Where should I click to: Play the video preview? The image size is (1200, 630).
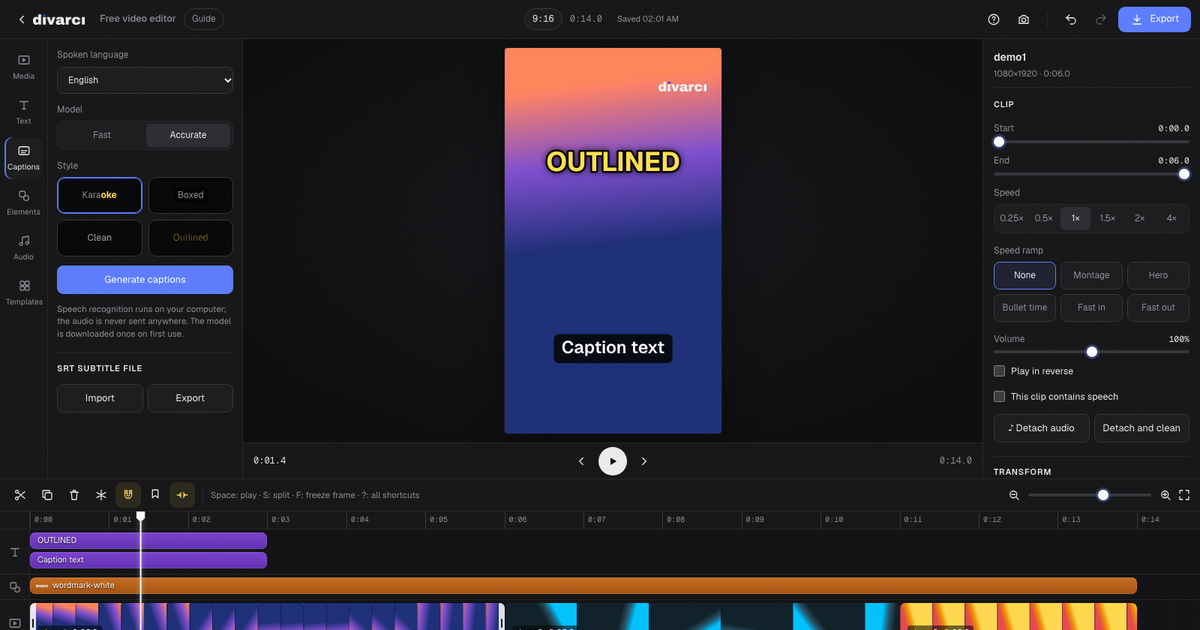click(x=613, y=461)
